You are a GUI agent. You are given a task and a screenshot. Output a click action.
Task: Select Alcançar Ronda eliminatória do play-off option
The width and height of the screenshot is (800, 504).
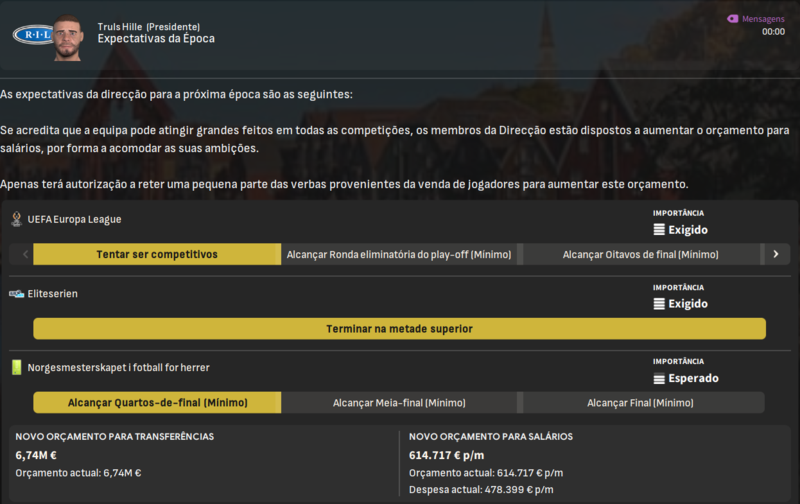tap(399, 254)
